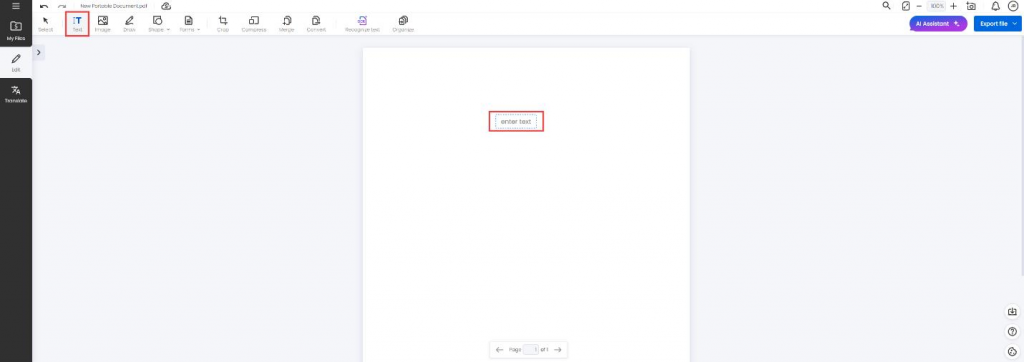Open the AI Assistant

coord(938,24)
